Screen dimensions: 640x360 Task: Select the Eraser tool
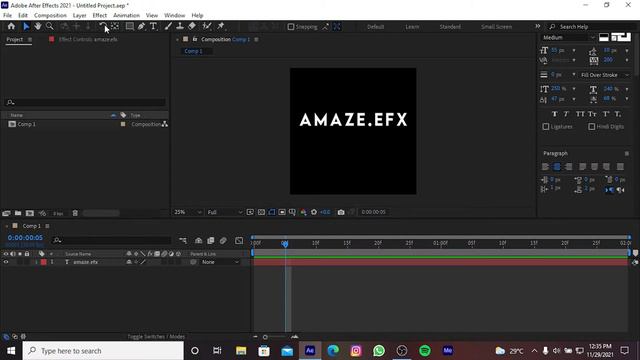[192, 27]
